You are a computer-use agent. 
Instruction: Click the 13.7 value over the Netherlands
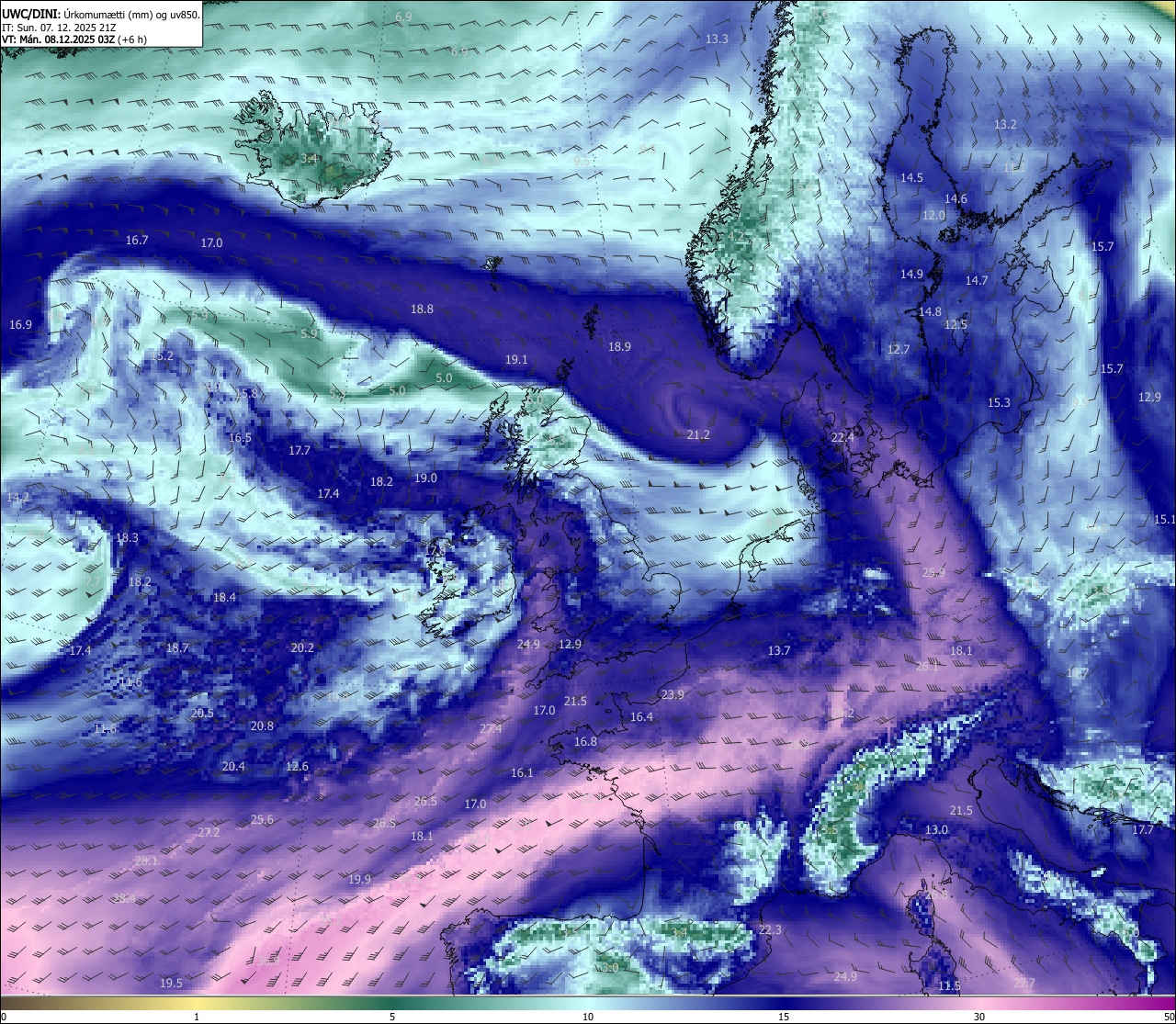tap(778, 650)
